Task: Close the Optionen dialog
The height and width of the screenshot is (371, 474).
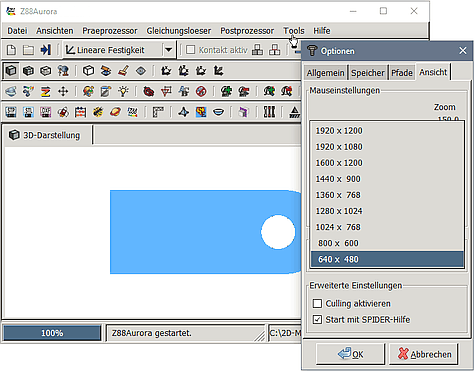Action: coord(463,51)
